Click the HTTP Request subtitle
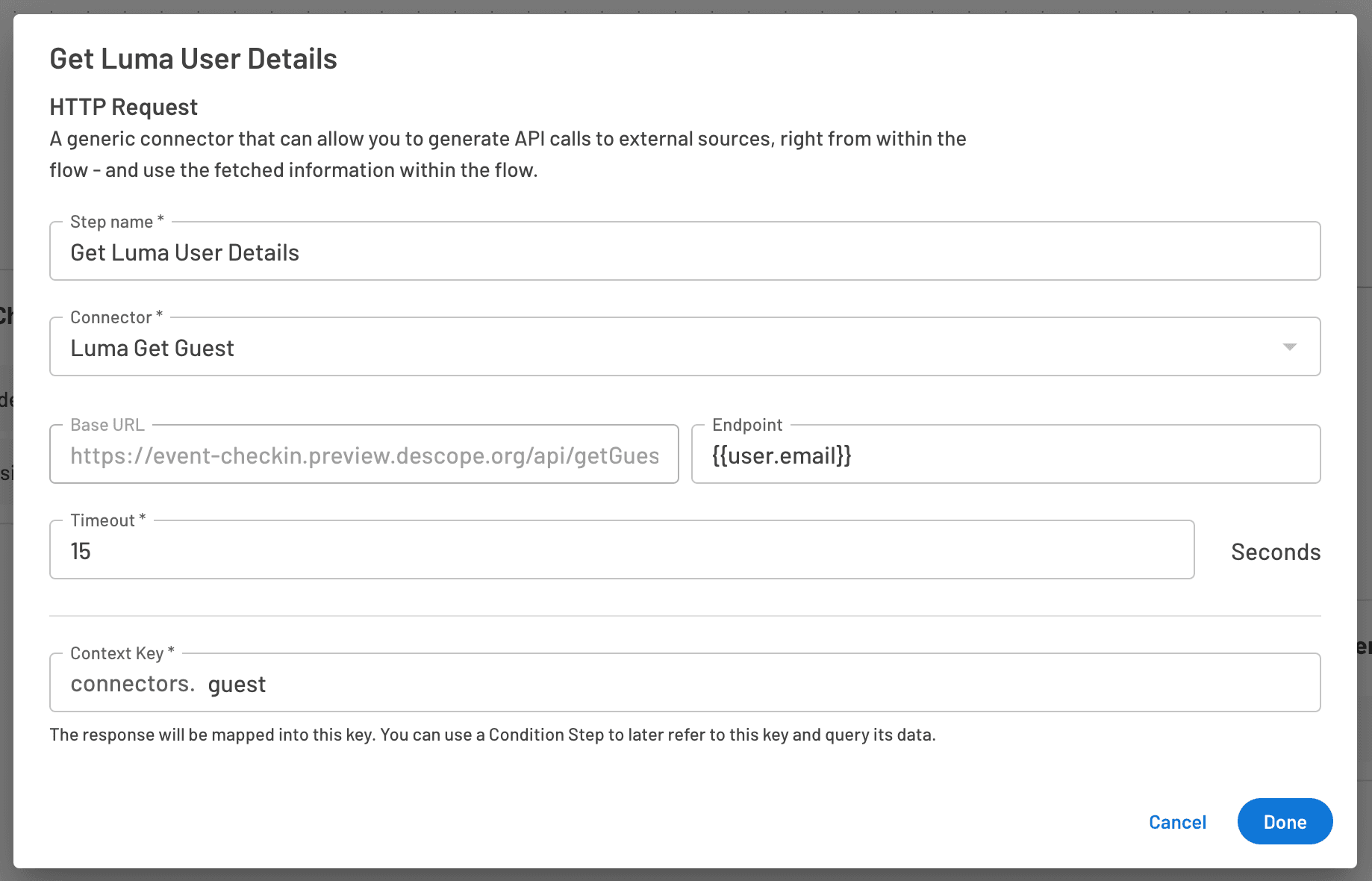This screenshot has width=1372, height=881. point(122,107)
